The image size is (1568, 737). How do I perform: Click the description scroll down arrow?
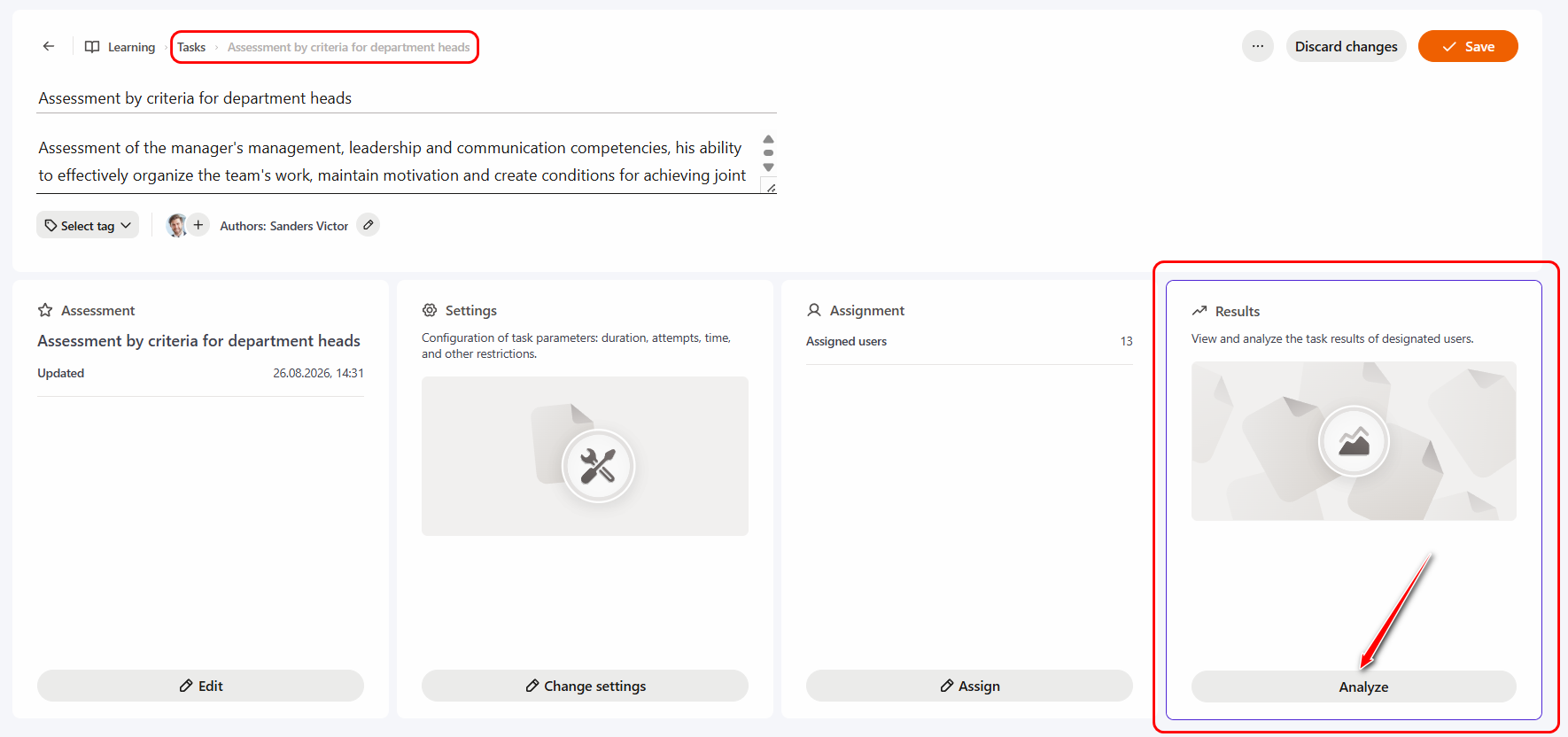click(x=769, y=167)
